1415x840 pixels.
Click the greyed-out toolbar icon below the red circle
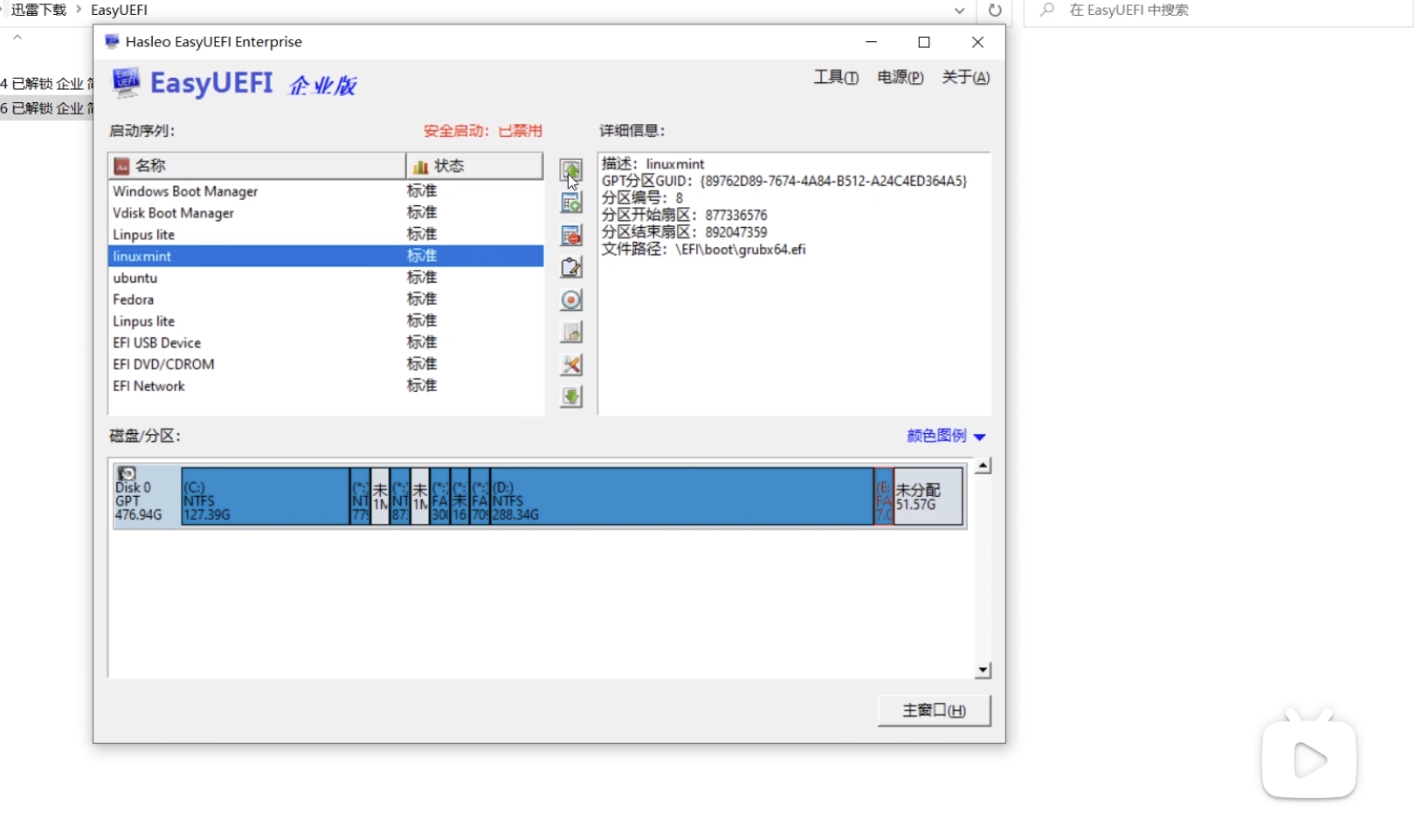571,332
